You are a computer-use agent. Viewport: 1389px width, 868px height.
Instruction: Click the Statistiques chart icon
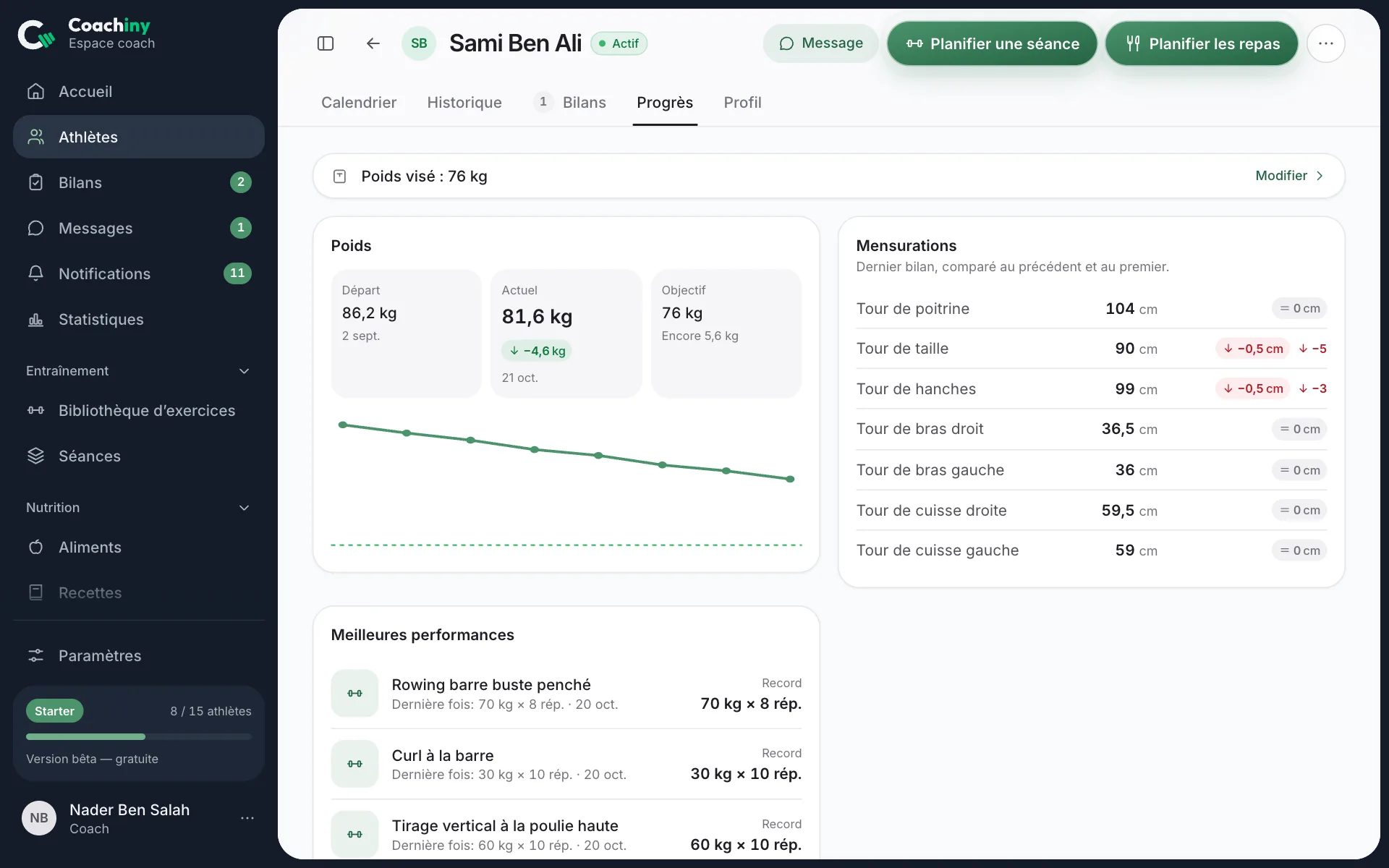(35, 319)
